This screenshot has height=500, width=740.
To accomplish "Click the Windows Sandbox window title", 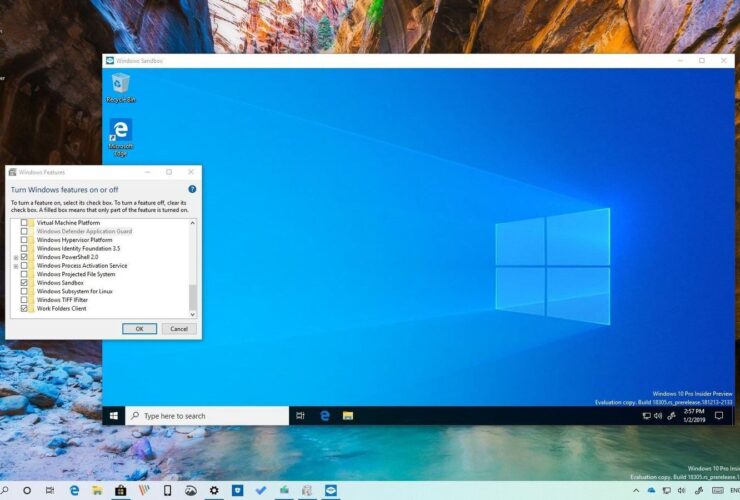I will tap(139, 60).
